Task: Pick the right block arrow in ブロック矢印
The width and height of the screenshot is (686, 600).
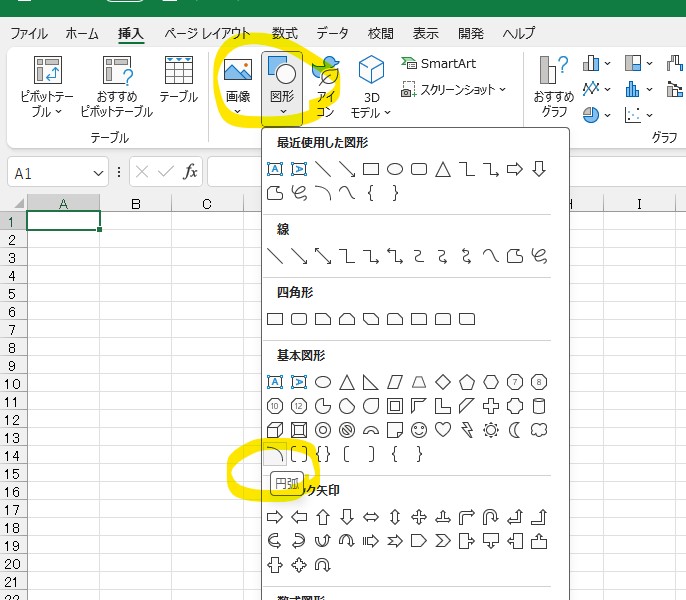Action: pos(275,517)
